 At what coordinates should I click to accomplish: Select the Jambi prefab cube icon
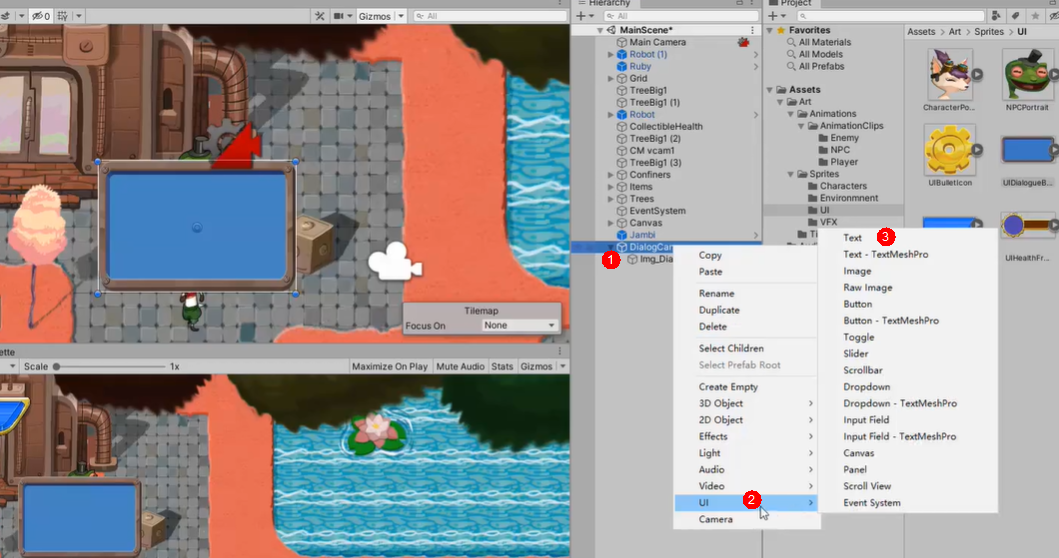[622, 235]
